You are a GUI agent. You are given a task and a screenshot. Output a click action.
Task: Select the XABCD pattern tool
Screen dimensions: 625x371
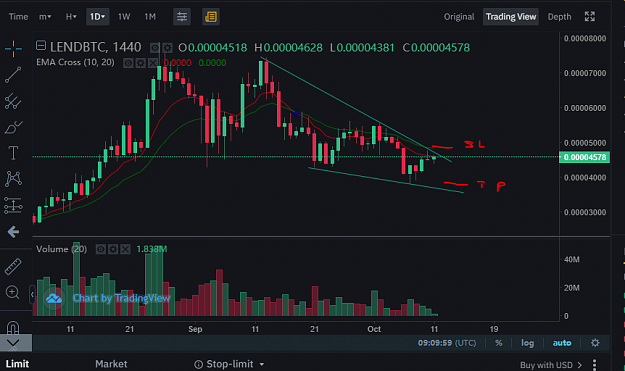tap(13, 179)
